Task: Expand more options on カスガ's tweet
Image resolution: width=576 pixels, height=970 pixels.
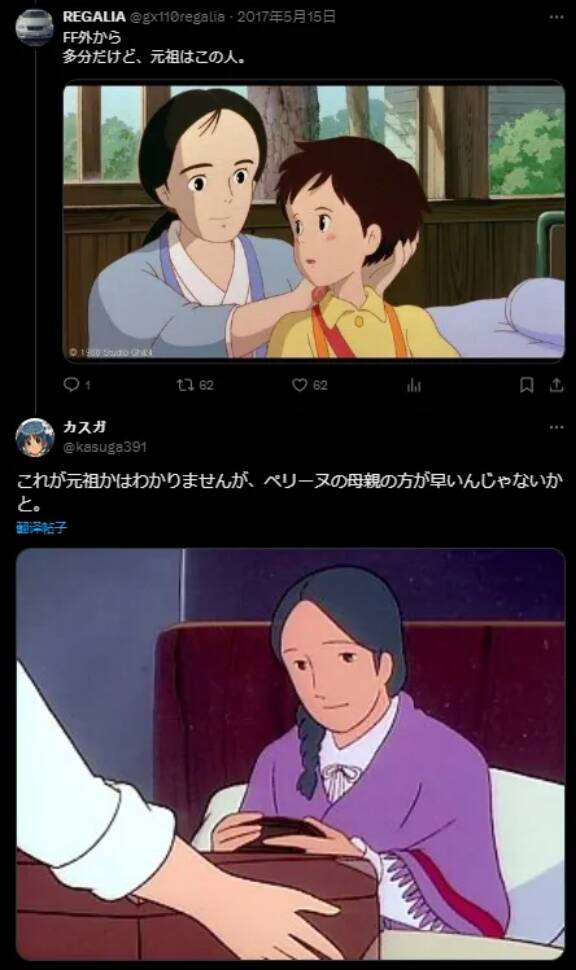Action: point(556,427)
